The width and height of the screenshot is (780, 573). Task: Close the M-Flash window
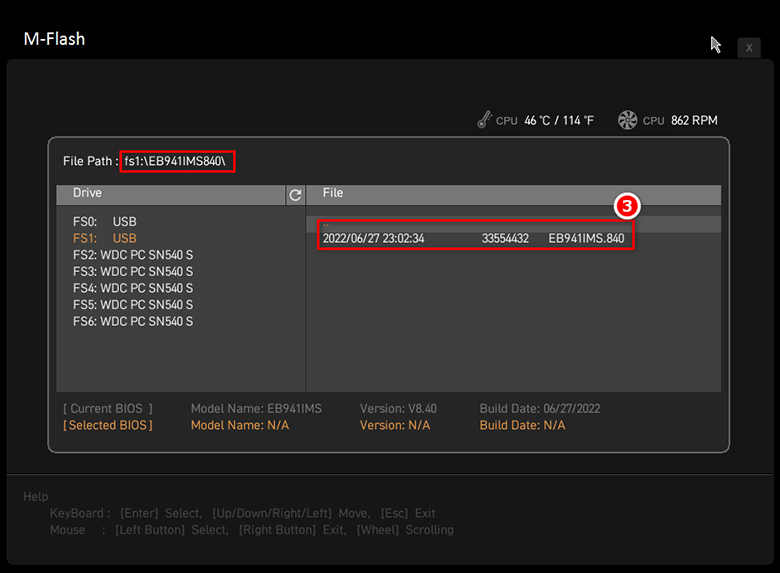(749, 48)
